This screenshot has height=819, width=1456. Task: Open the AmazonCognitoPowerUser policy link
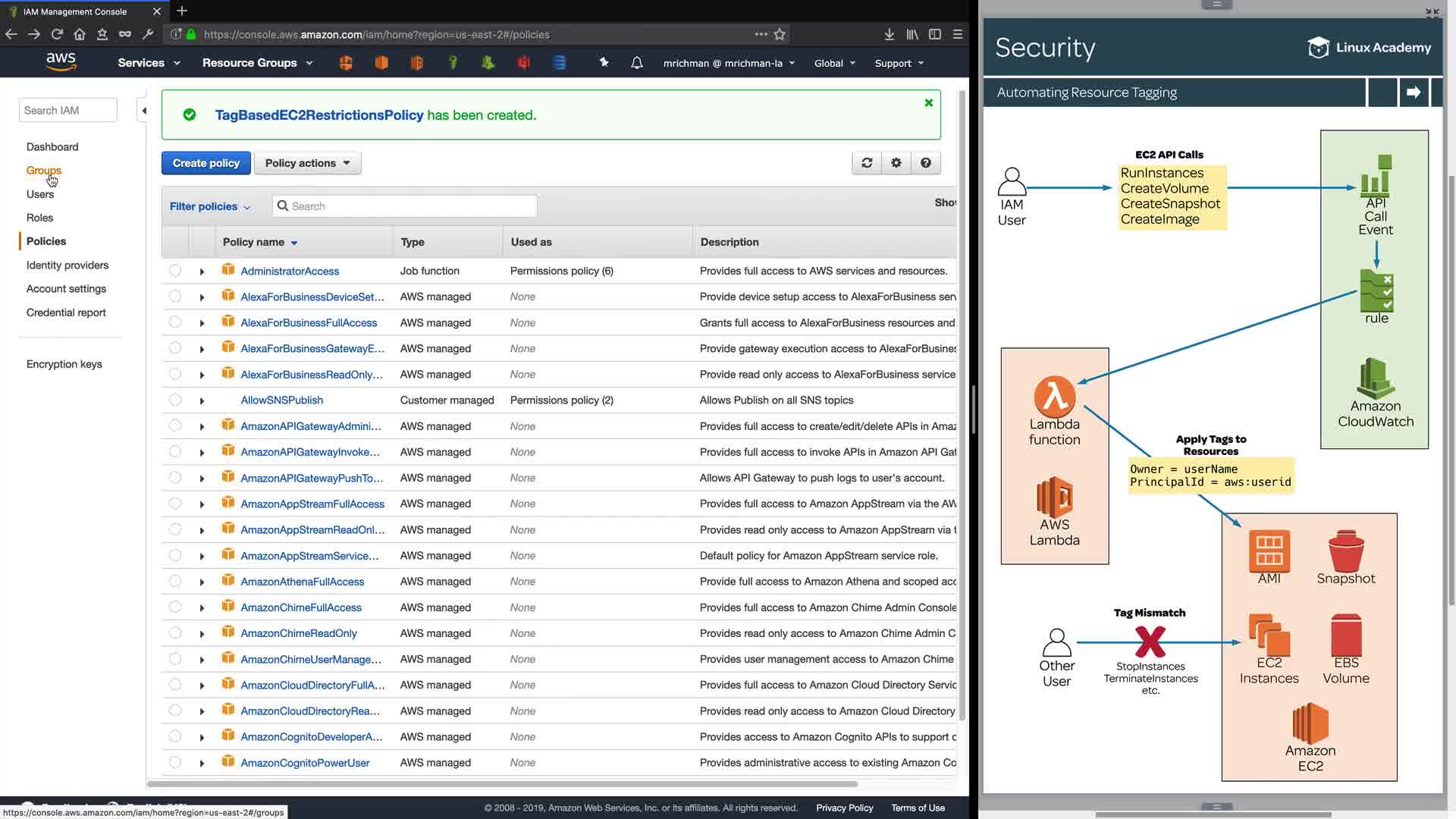305,763
